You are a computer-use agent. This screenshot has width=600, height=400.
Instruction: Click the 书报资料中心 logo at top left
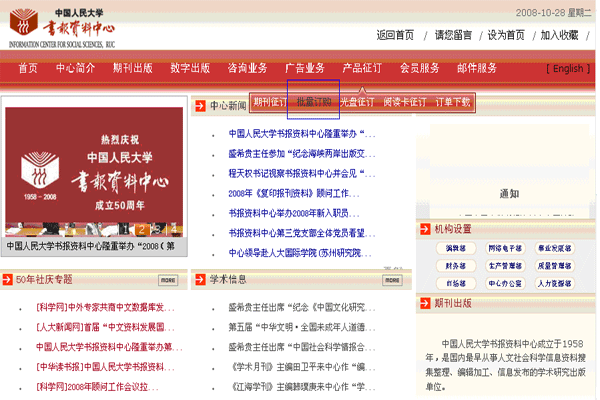(x=62, y=28)
